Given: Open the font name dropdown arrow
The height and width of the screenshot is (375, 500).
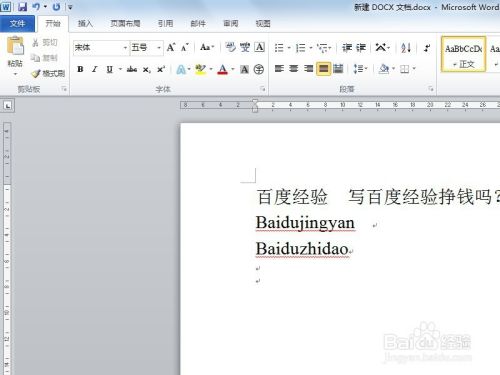Looking at the screenshot, I should [125, 48].
